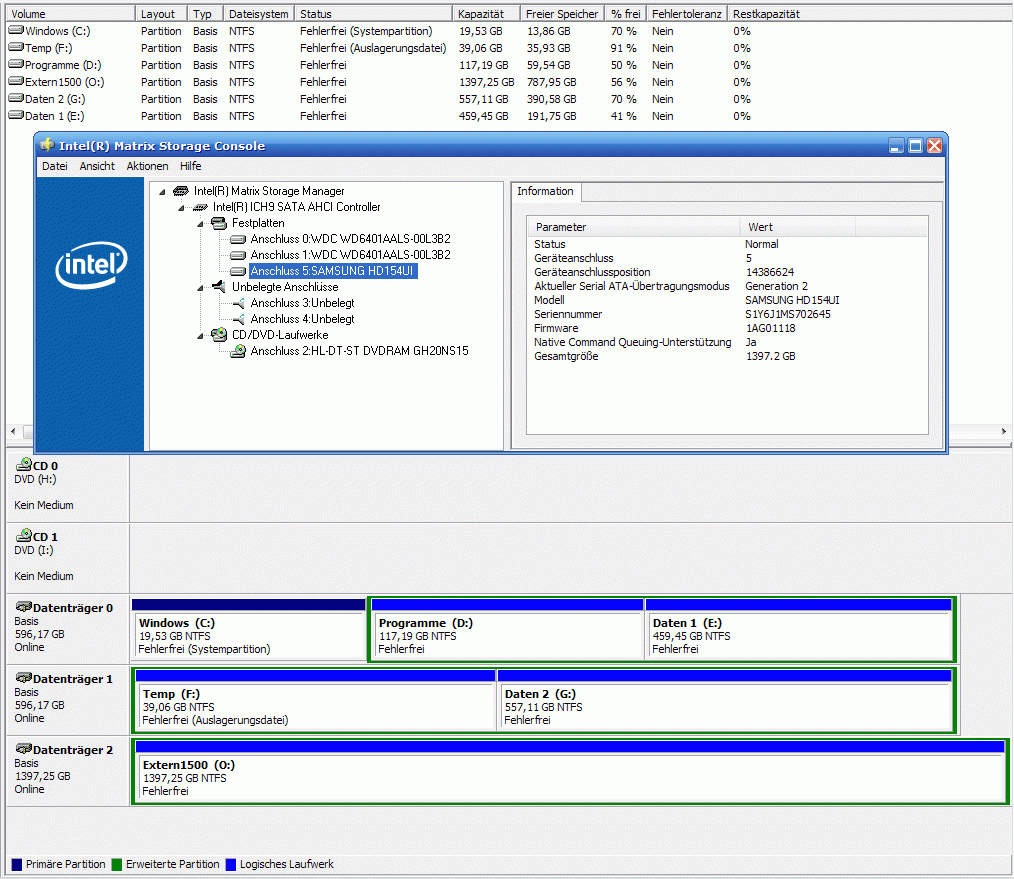Click the Matrix Storage Console title bar icon
Viewport: 1014px width, 879px height.
pos(47,145)
